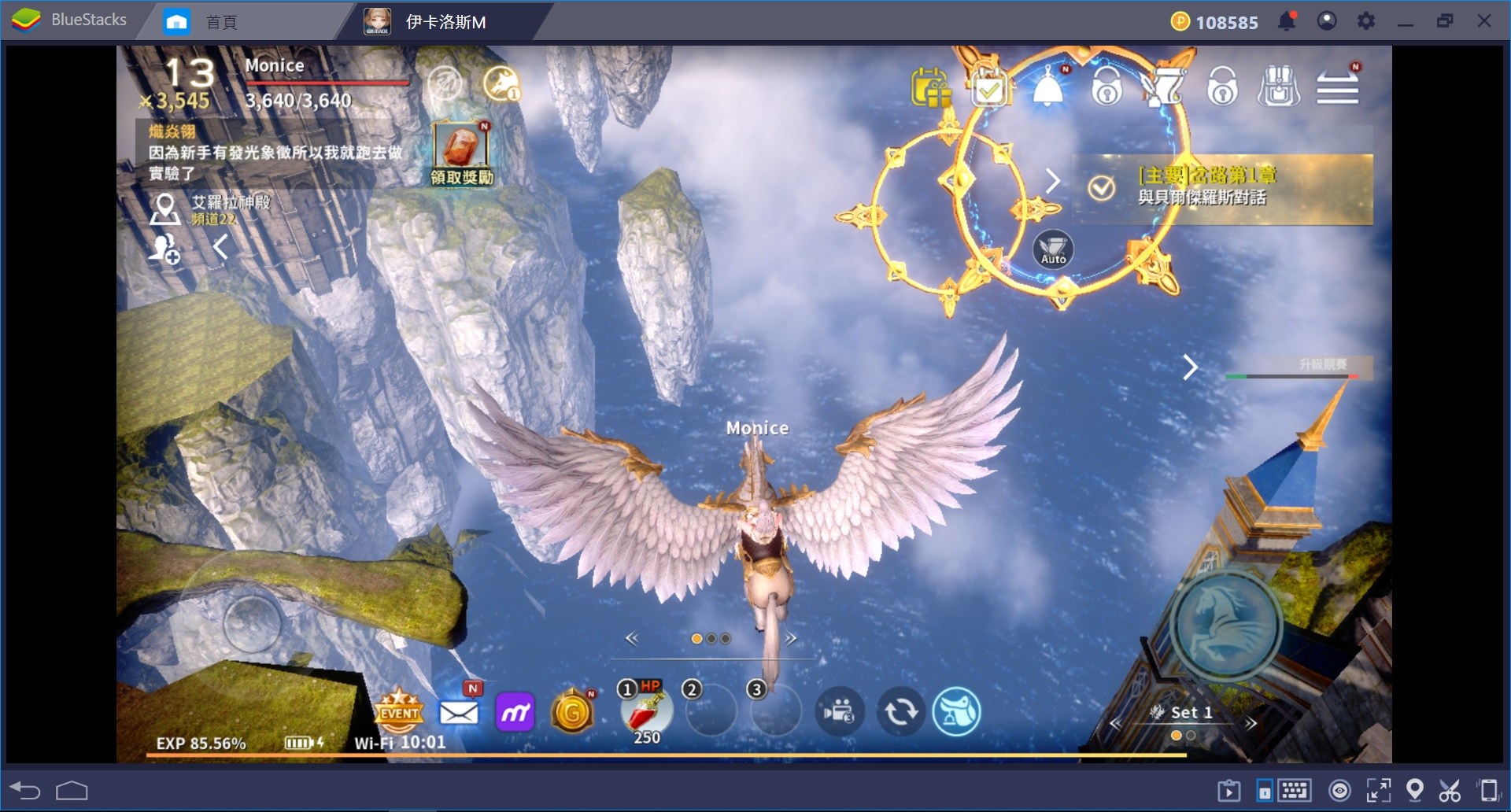Collapse the quest tracker chevron
The height and width of the screenshot is (812, 1511).
[x=1053, y=181]
